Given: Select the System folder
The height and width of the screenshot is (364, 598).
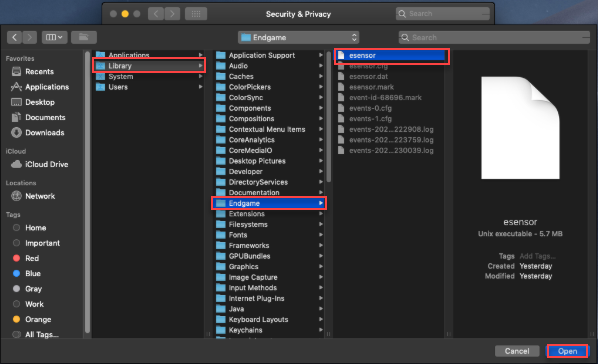Looking at the screenshot, I should (149, 76).
